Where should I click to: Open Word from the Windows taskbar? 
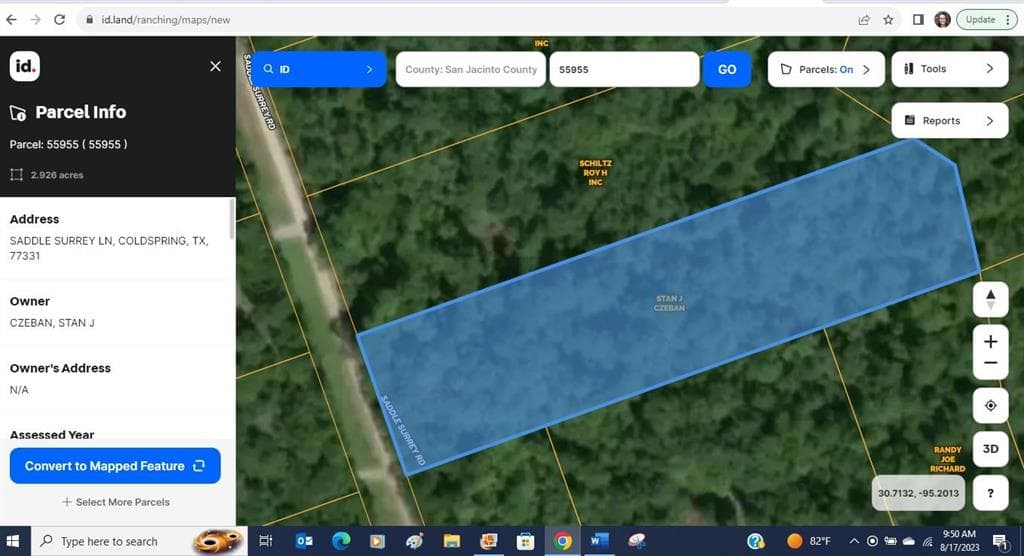[x=599, y=541]
